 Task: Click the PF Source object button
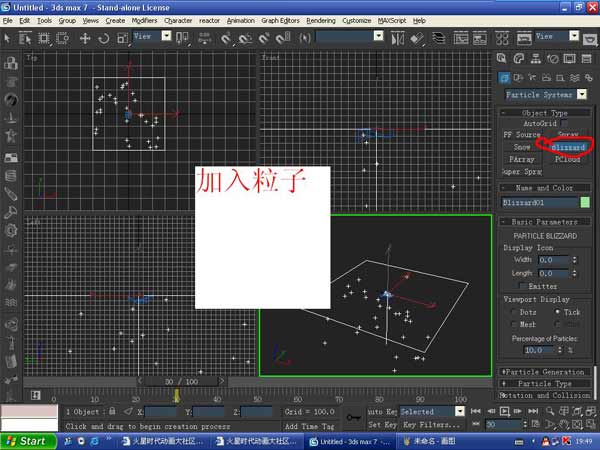click(522, 135)
